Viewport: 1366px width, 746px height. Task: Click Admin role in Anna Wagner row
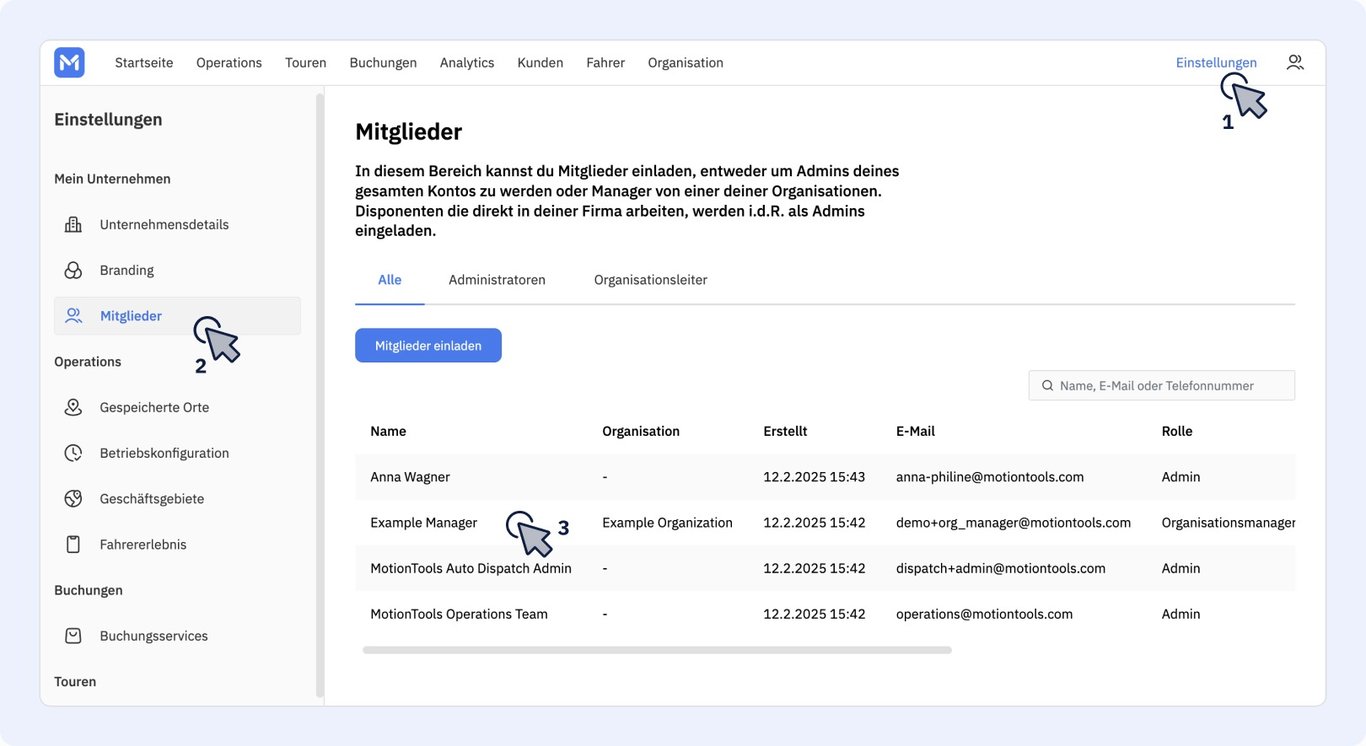point(1181,477)
